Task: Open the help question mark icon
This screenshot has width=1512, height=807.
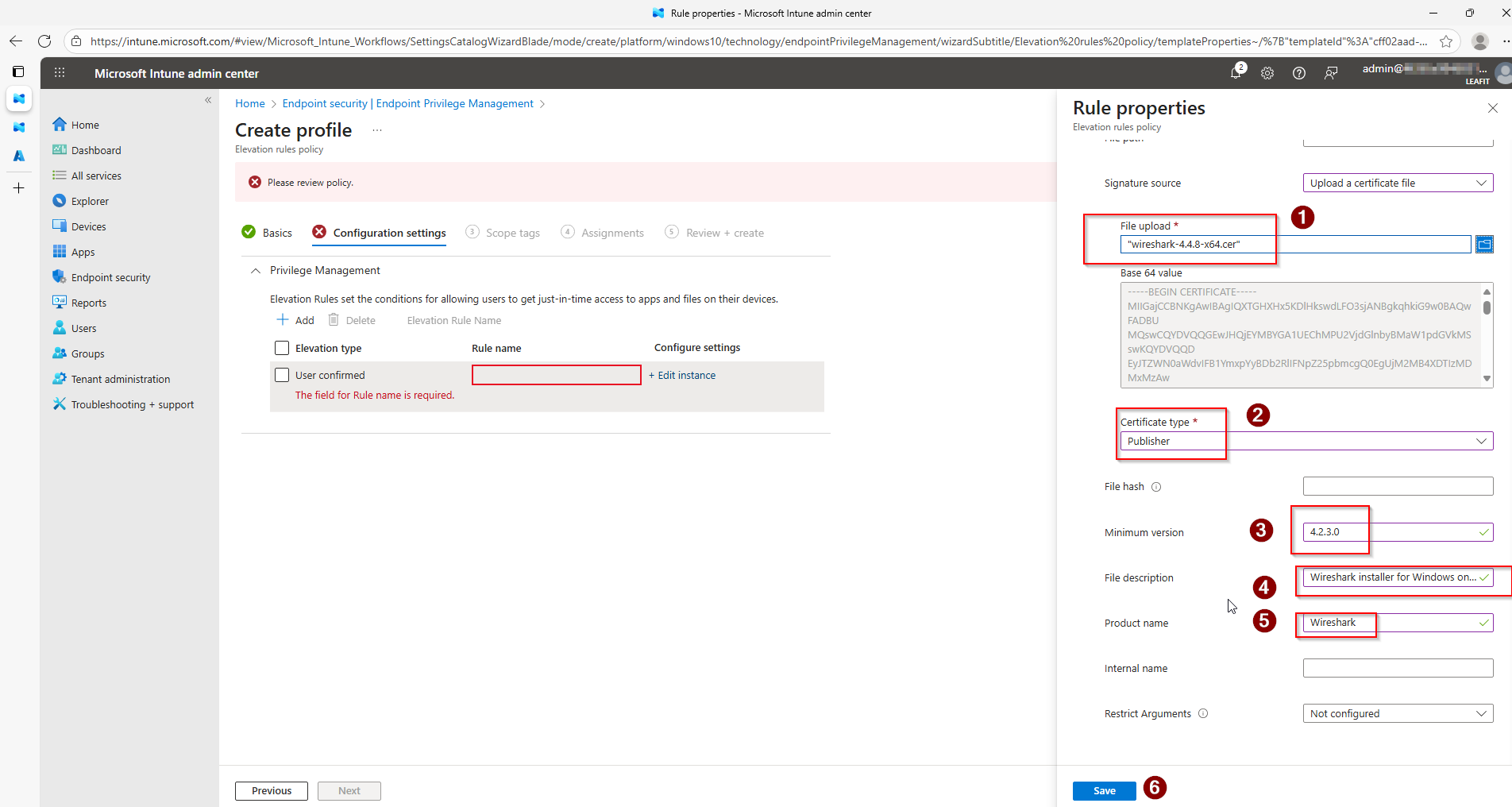Action: [x=1299, y=73]
